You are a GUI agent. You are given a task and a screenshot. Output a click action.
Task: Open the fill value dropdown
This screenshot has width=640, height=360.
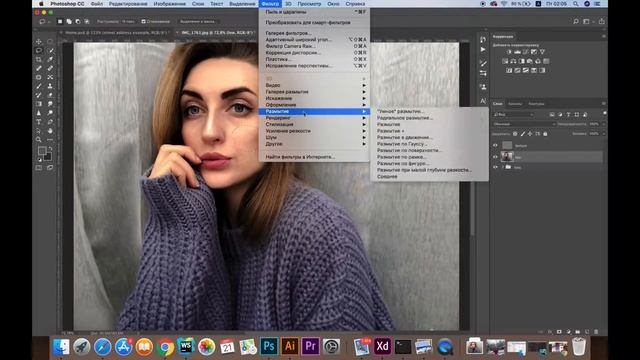603,134
